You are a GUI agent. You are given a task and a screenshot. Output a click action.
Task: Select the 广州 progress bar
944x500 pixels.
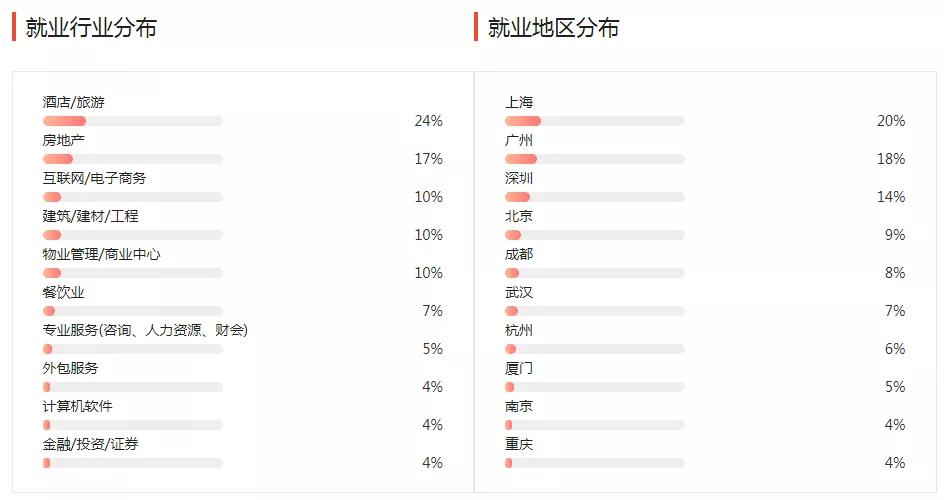[594, 159]
